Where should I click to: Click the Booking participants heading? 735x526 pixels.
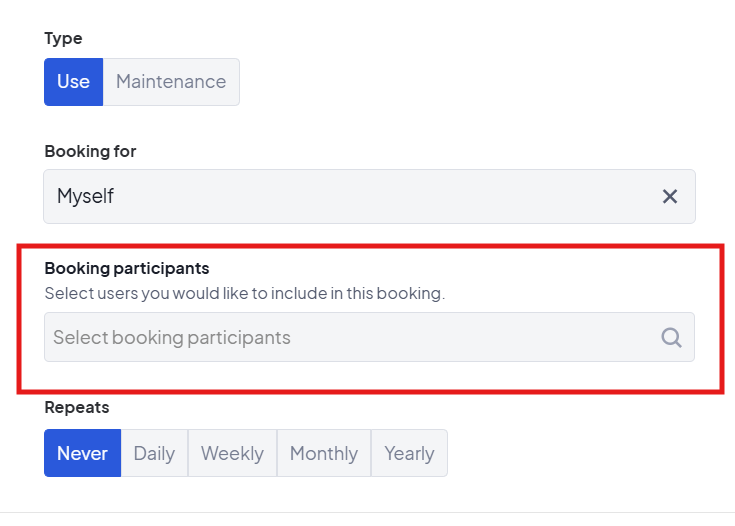(x=126, y=268)
